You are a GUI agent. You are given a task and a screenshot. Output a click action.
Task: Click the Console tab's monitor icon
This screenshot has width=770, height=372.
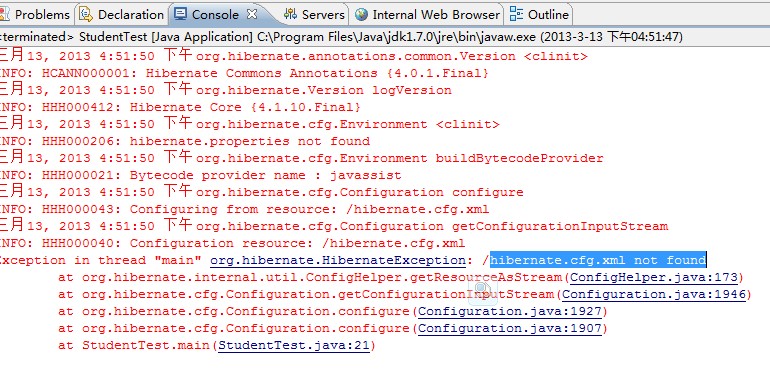click(x=180, y=14)
